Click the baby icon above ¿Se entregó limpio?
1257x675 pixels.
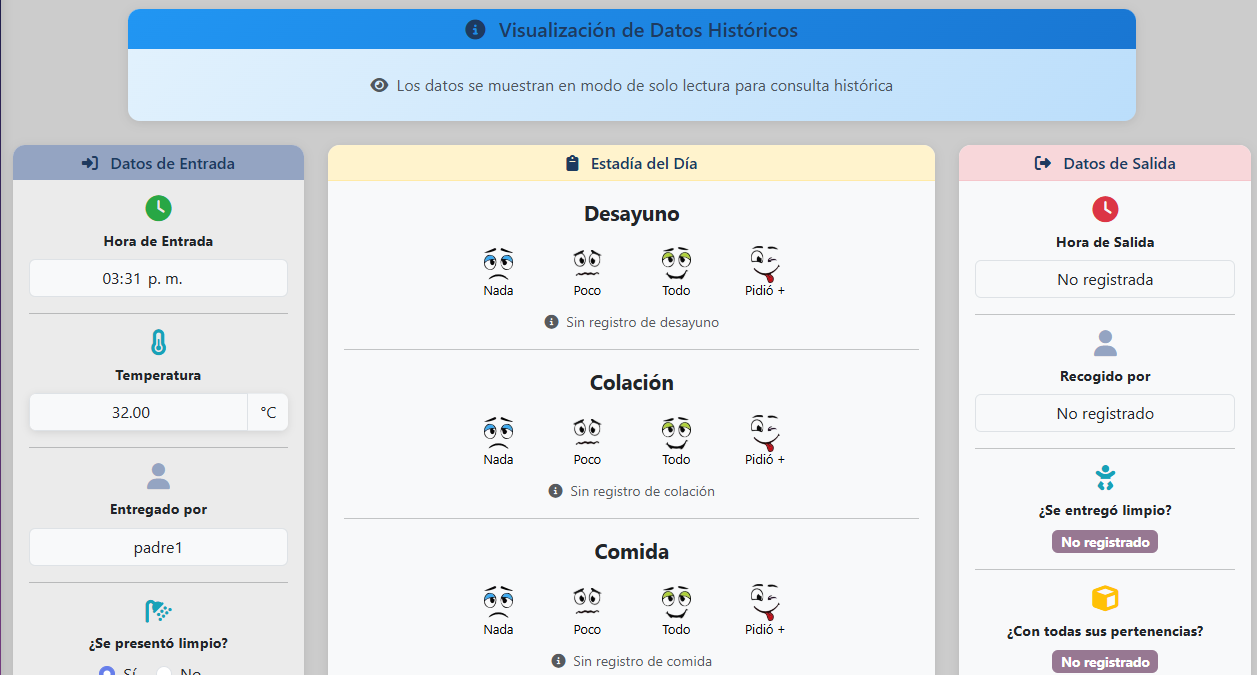click(x=1104, y=477)
